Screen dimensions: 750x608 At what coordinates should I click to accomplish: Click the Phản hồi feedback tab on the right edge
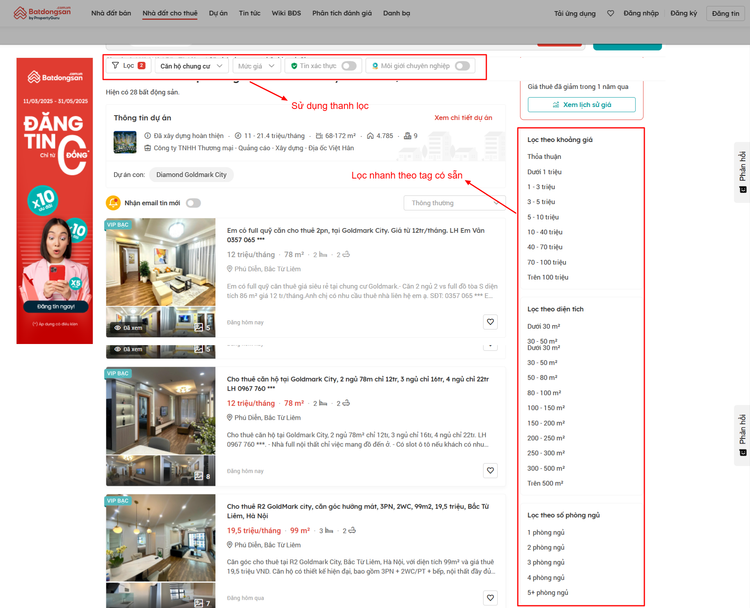point(742,172)
